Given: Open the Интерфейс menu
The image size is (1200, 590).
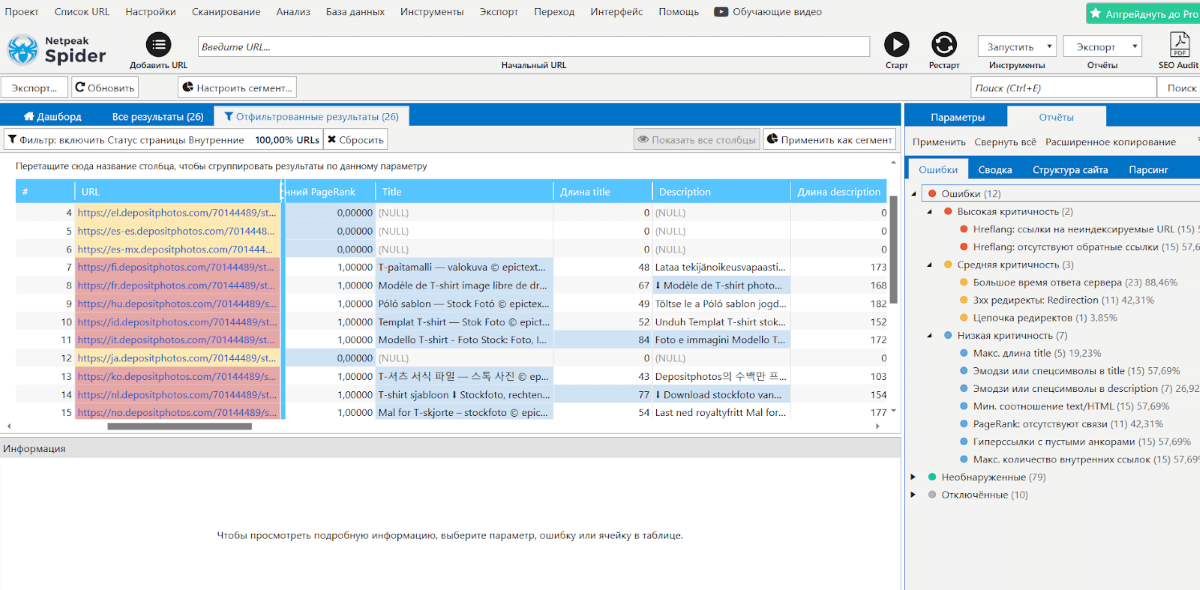Looking at the screenshot, I should [617, 12].
